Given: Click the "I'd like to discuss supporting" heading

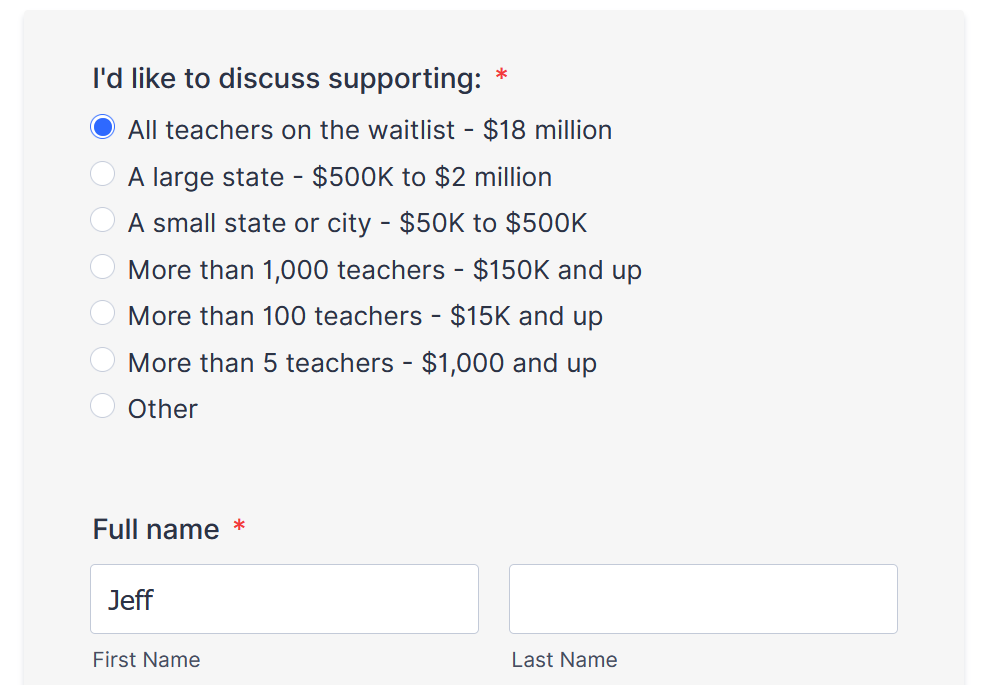Looking at the screenshot, I should point(287,78).
